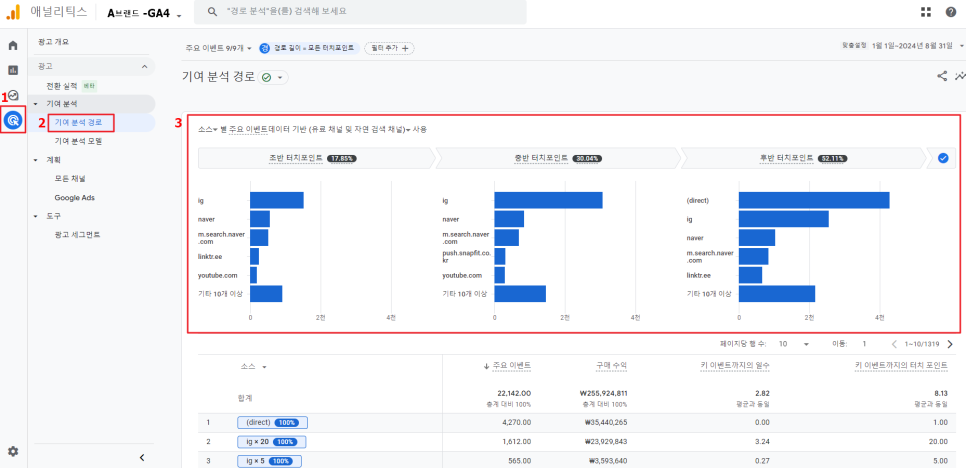Click the share report icon
Screen dimensions: 966x468
pyautogui.click(x=942, y=76)
